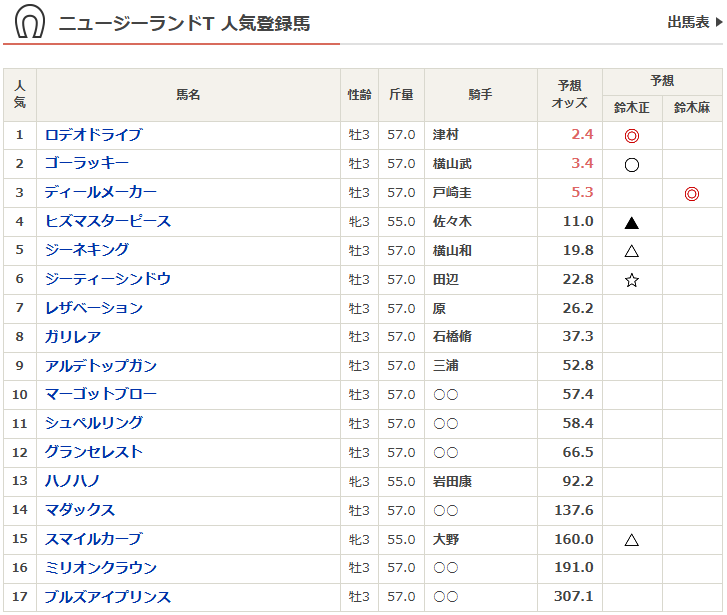727x615 pixels.
Task: Click the 予想オッズ column header
Action: click(x=569, y=95)
